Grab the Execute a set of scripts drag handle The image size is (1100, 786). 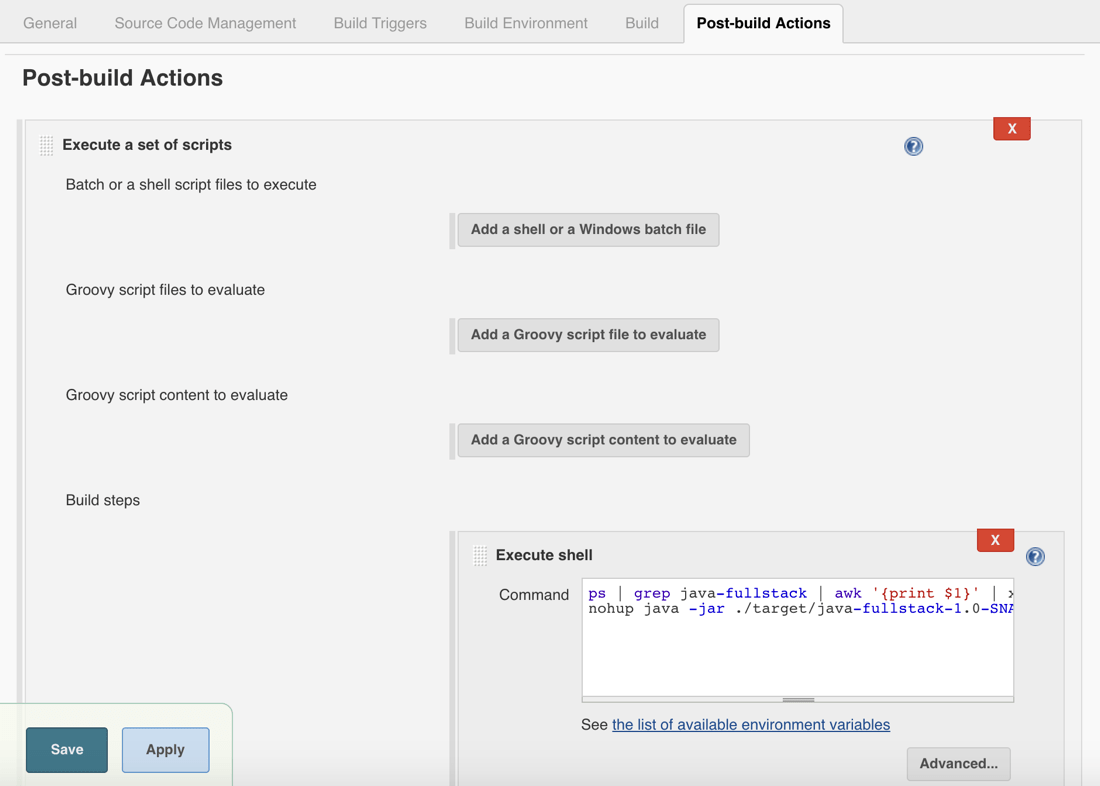click(46, 145)
